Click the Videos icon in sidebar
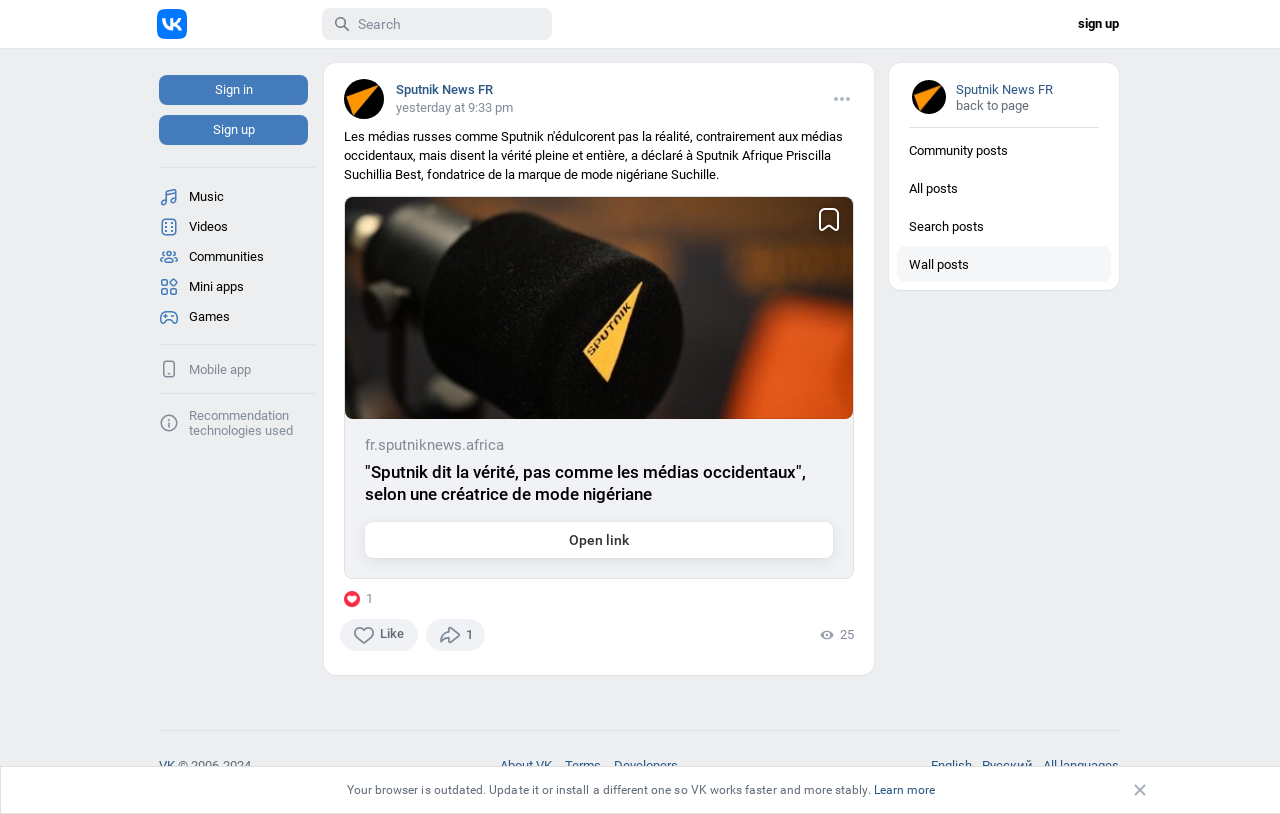 (x=169, y=227)
